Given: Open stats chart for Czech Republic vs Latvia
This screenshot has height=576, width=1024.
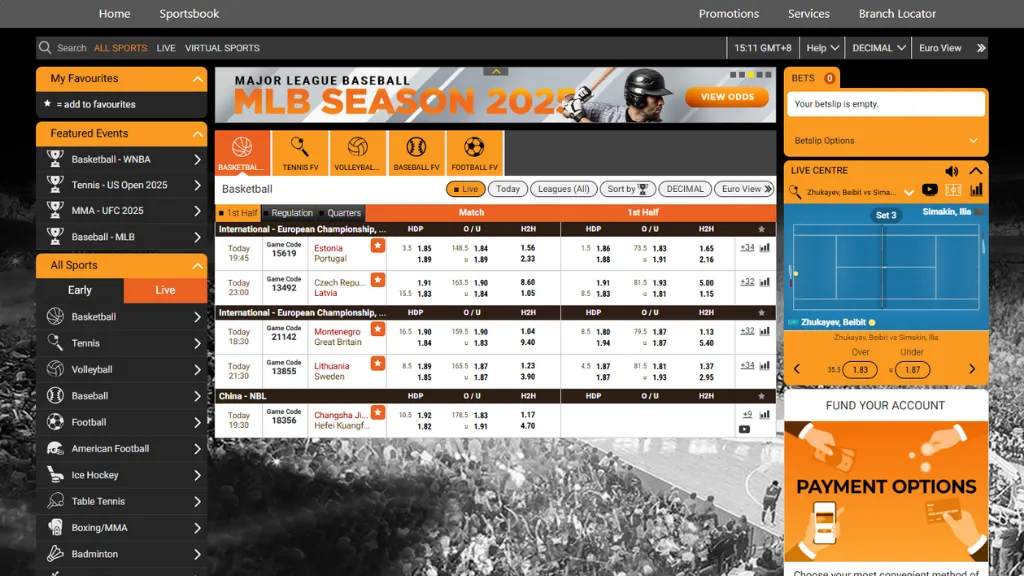Looking at the screenshot, I should click(765, 282).
